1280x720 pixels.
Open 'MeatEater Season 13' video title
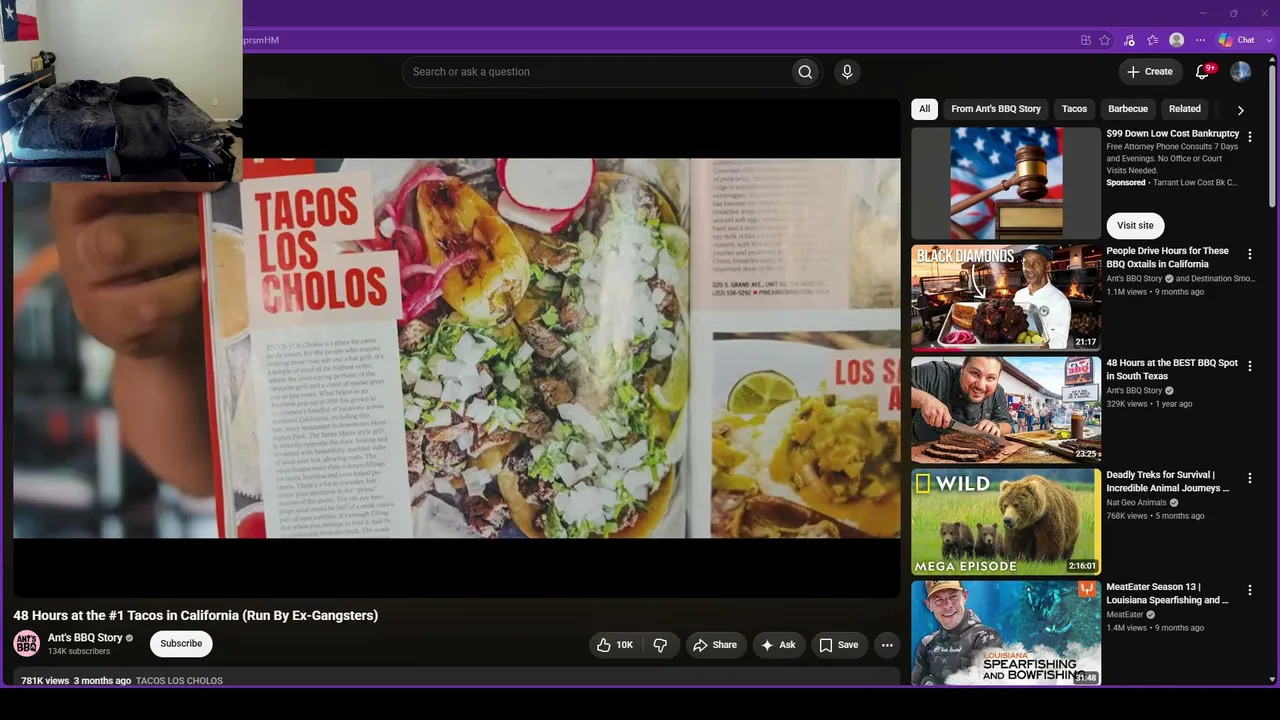pyautogui.click(x=1166, y=594)
